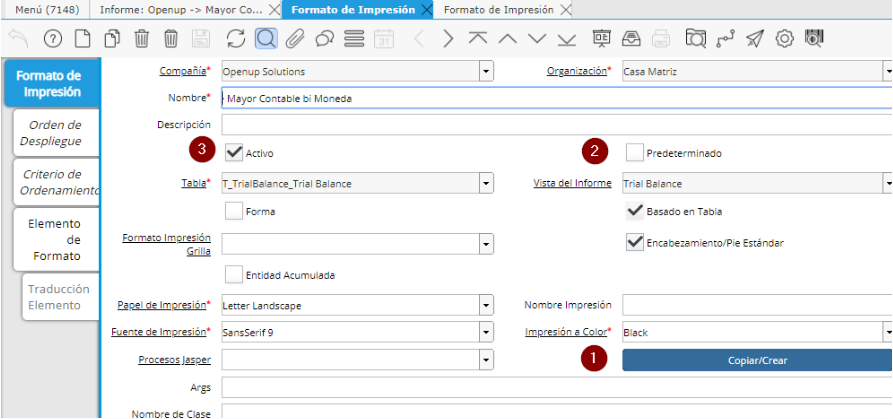Switch to the Menú (7148) tab
The width and height of the screenshot is (893, 419).
44,9
